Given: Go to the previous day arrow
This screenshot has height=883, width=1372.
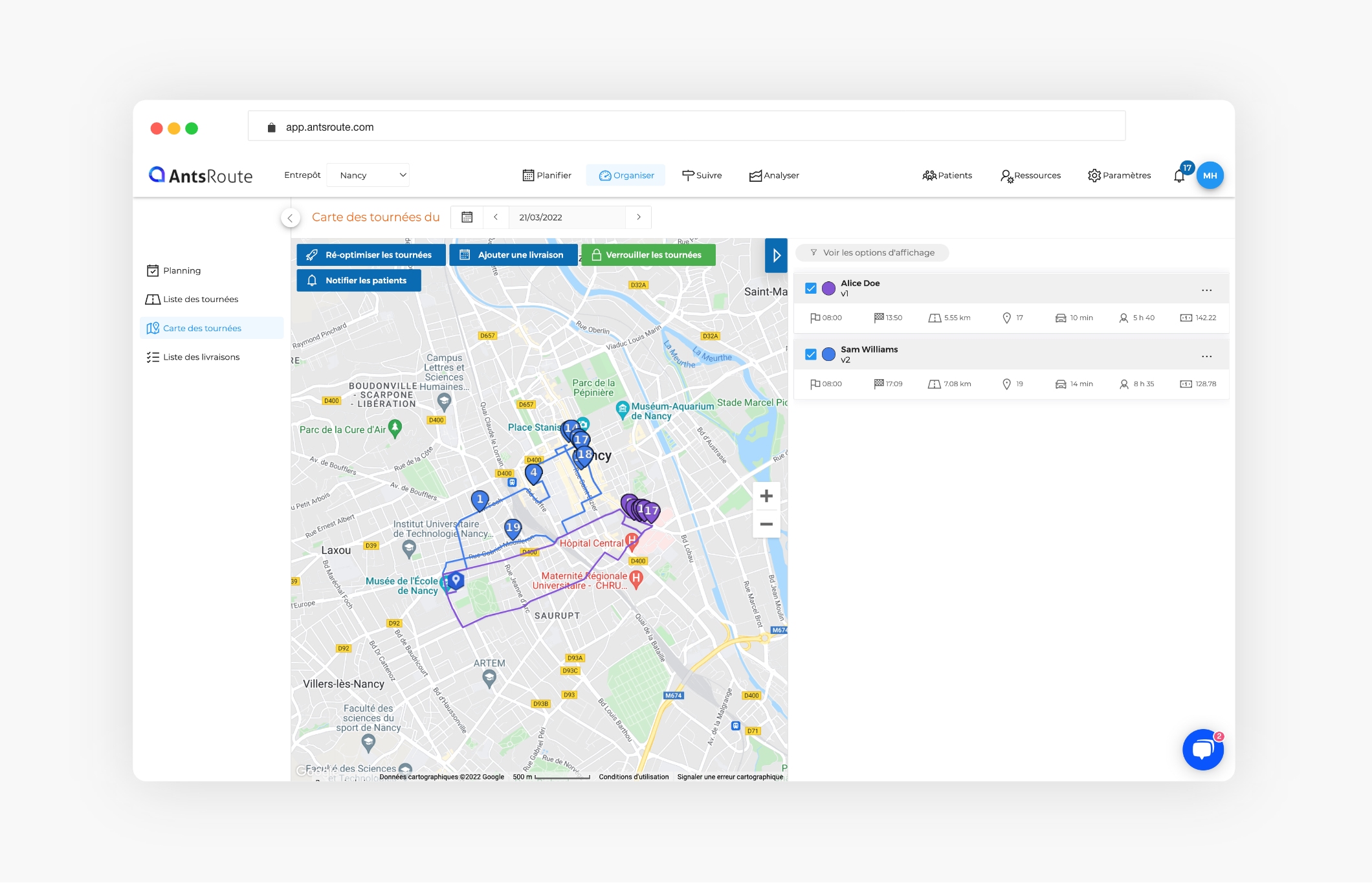Looking at the screenshot, I should tap(496, 217).
